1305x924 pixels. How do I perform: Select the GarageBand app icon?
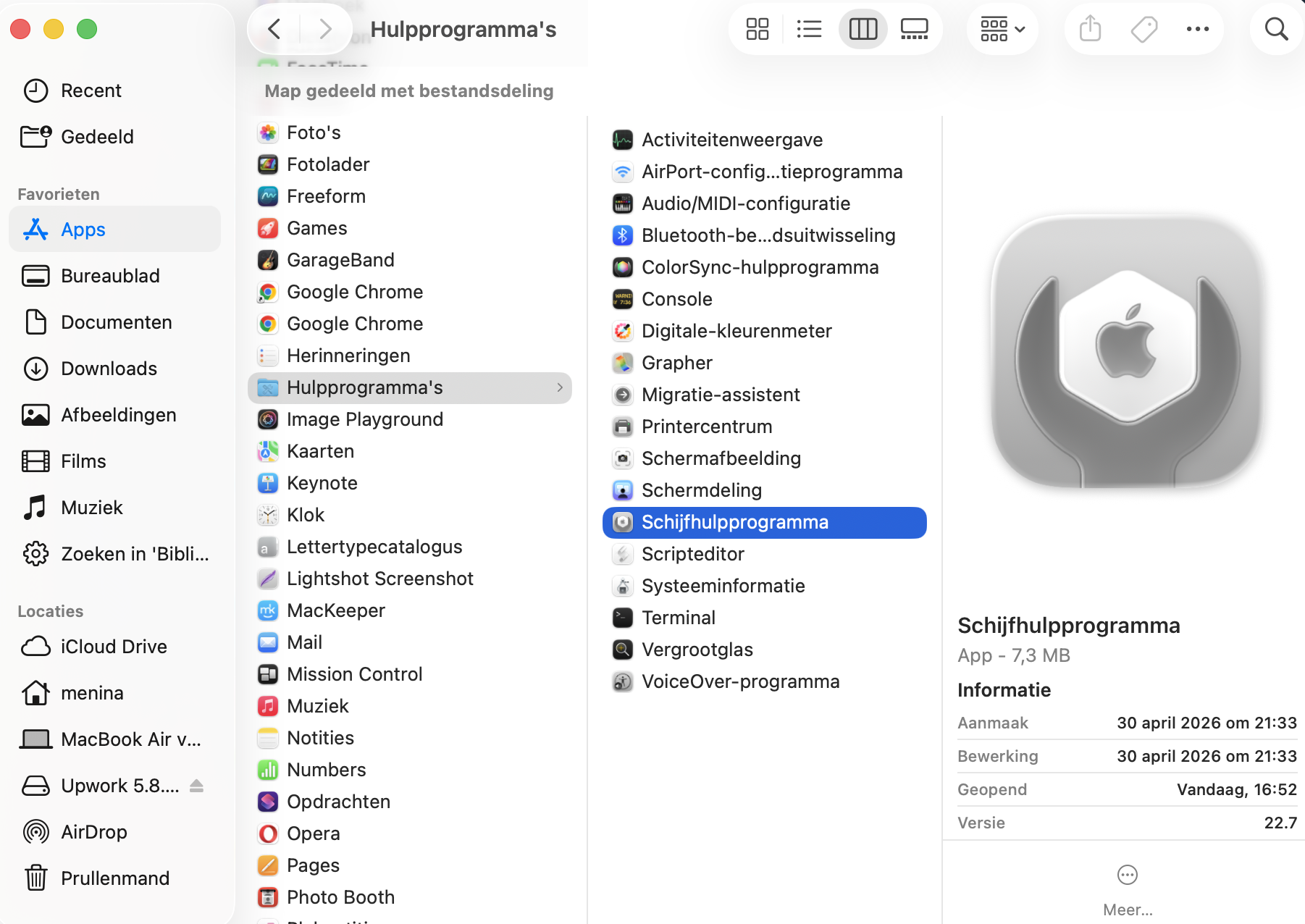click(x=268, y=260)
